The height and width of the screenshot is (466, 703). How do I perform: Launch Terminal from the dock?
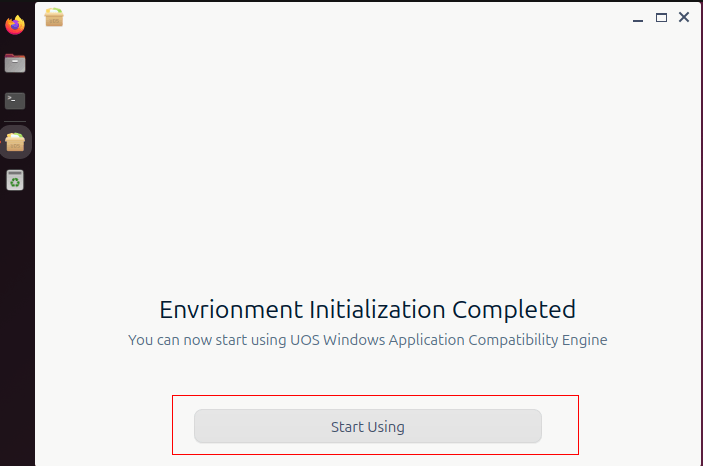15,101
